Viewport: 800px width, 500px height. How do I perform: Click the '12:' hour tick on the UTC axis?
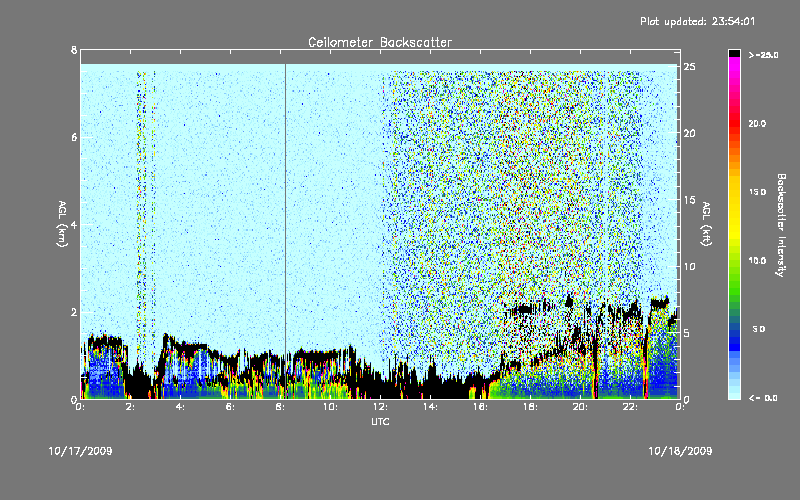pyautogui.click(x=381, y=407)
